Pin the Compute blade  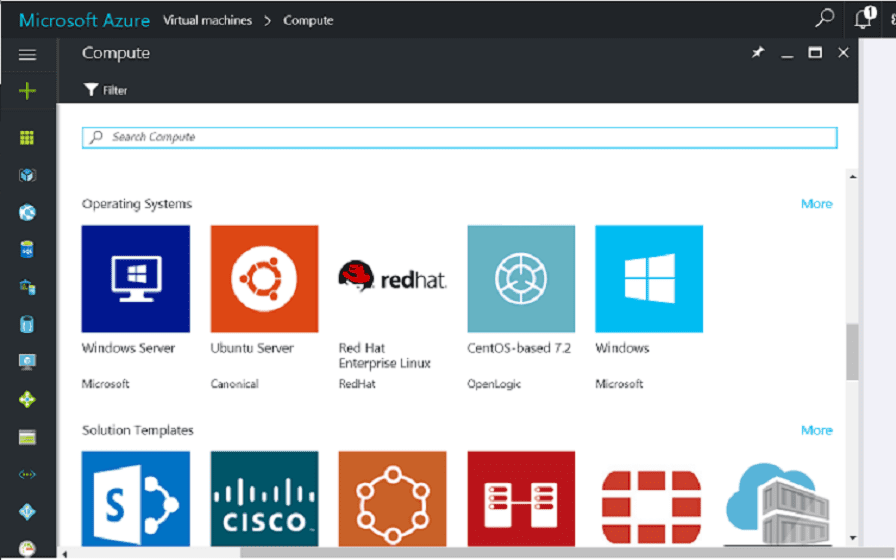pyautogui.click(x=758, y=53)
